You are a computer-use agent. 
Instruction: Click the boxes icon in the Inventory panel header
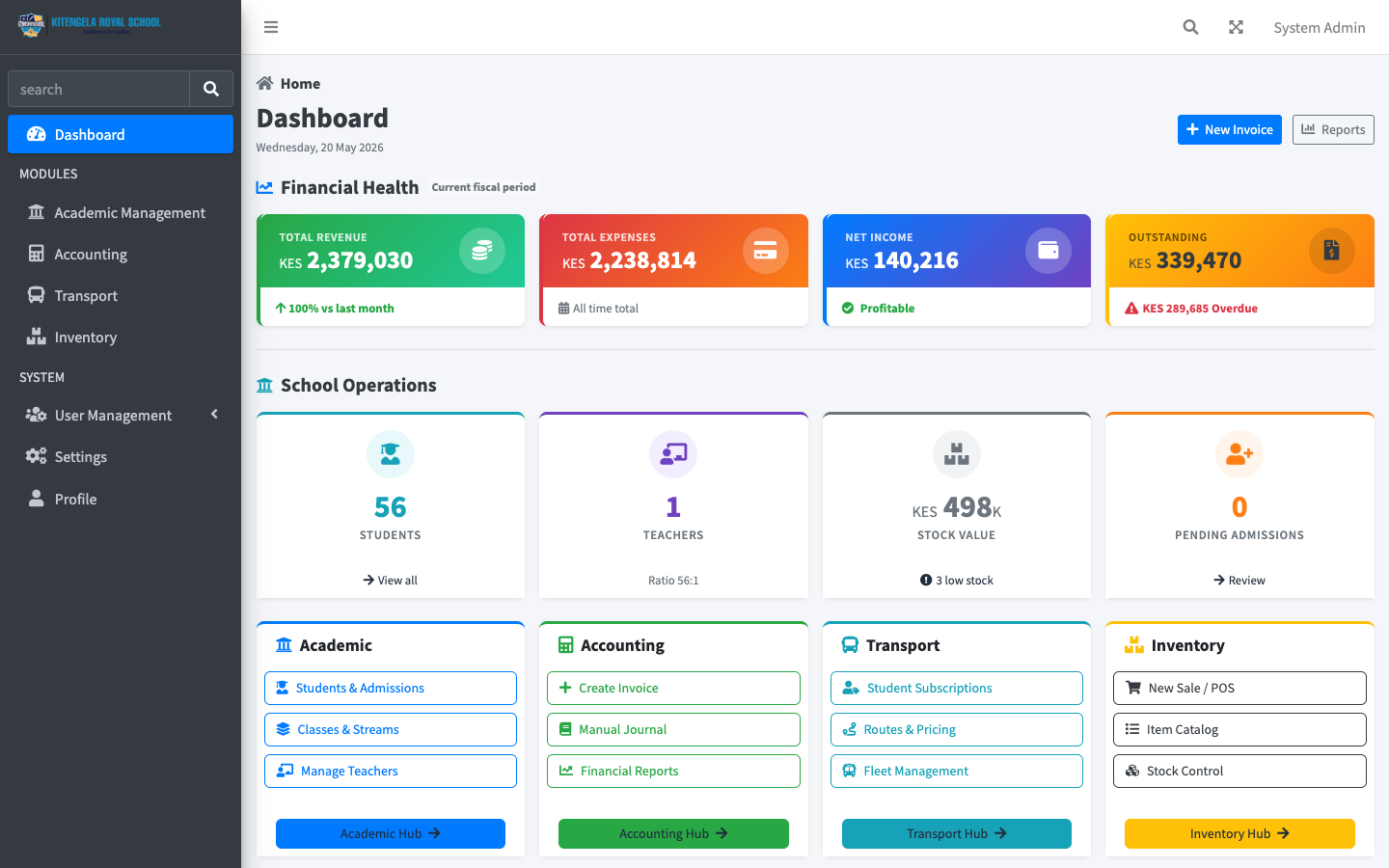coord(1134,645)
